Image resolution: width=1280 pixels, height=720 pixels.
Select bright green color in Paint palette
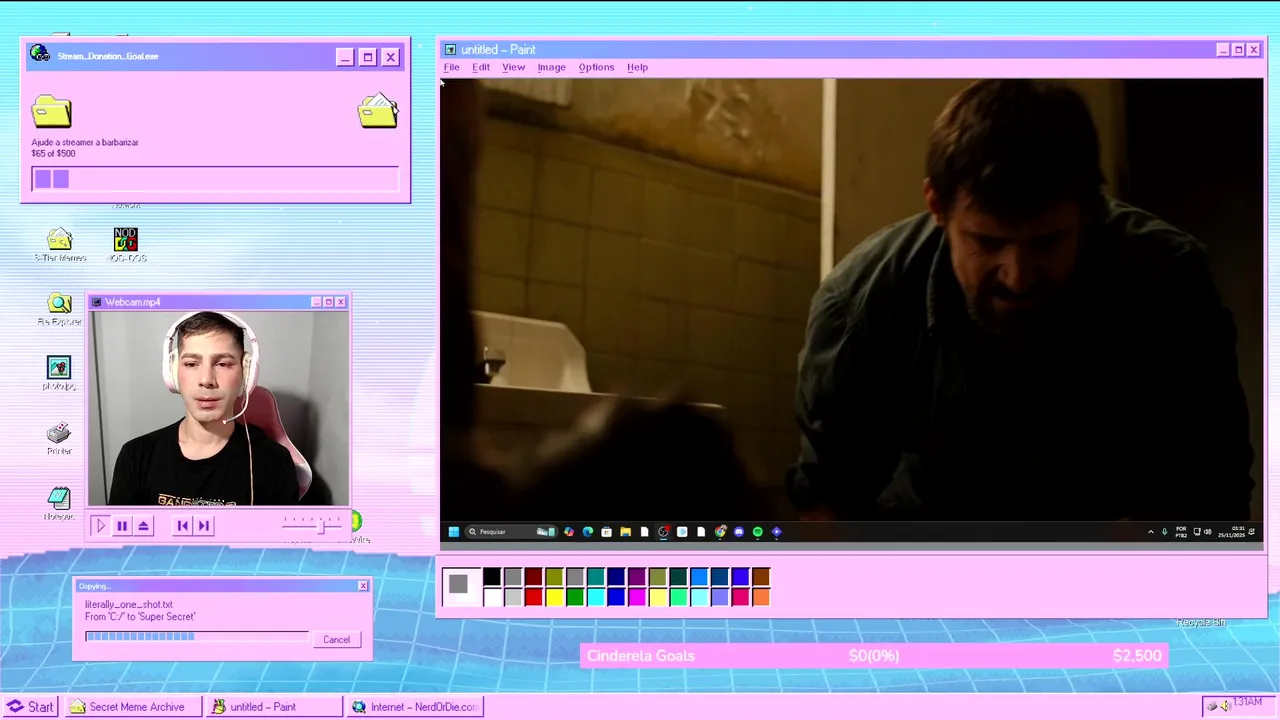(574, 597)
